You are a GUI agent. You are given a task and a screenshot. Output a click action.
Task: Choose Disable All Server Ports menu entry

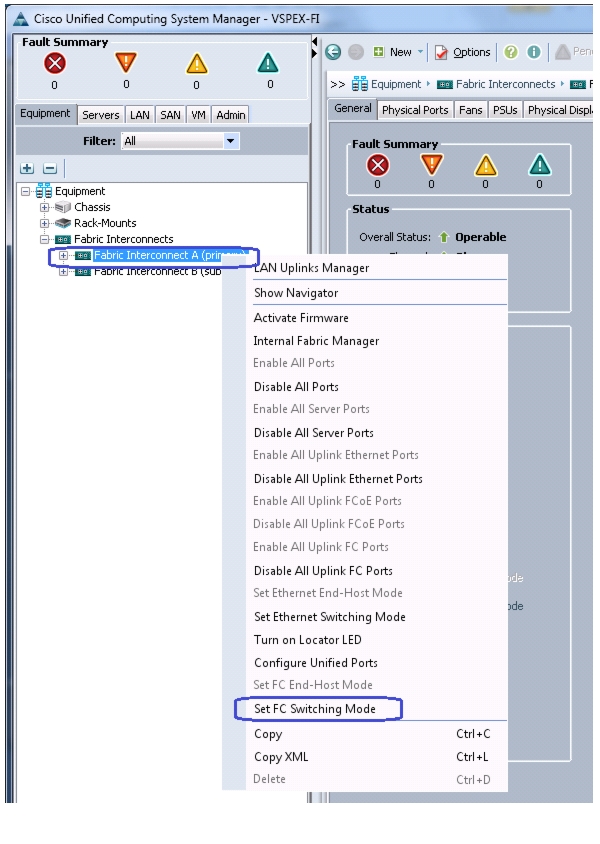point(314,433)
